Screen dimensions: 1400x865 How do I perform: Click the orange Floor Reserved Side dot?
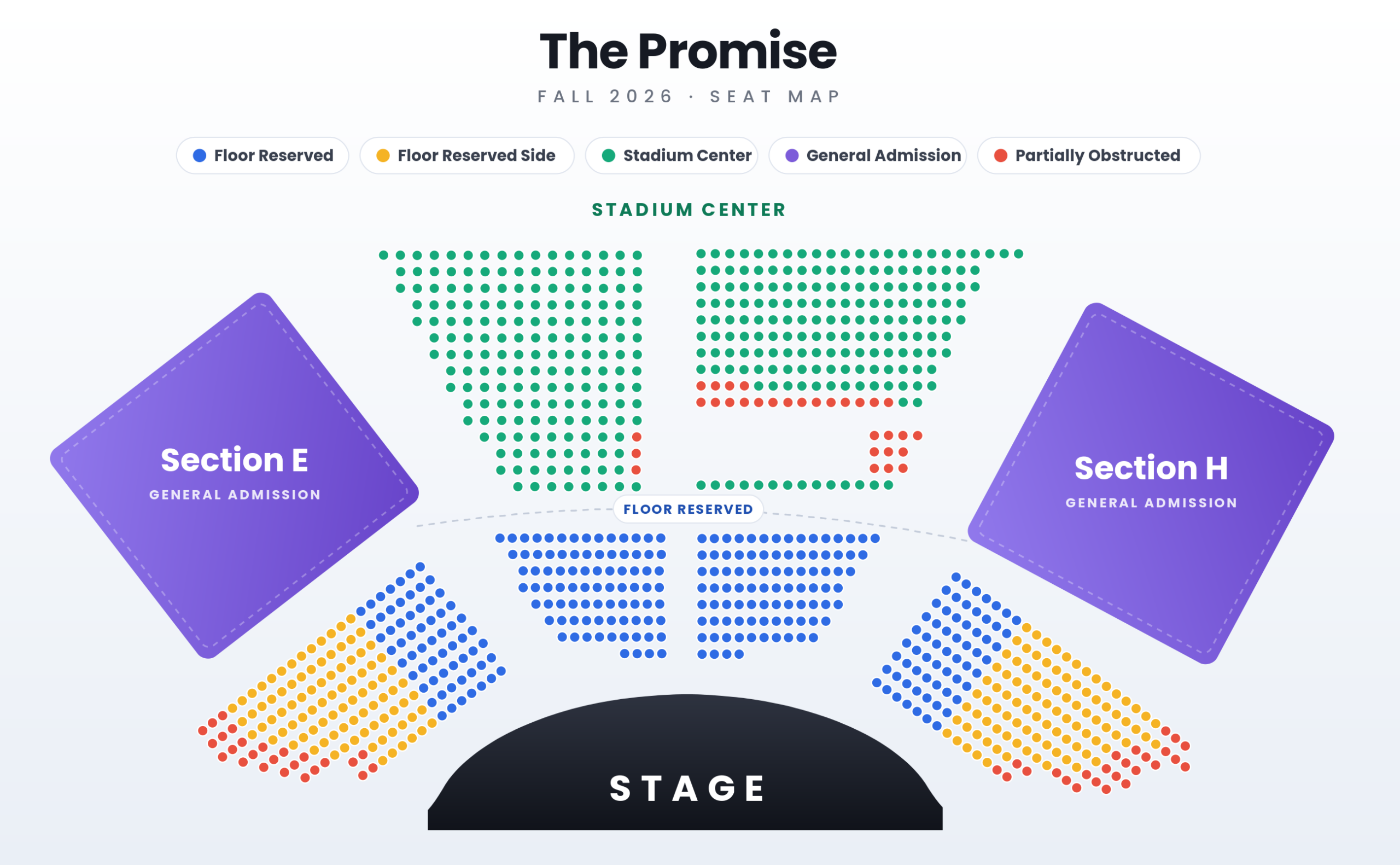click(383, 155)
